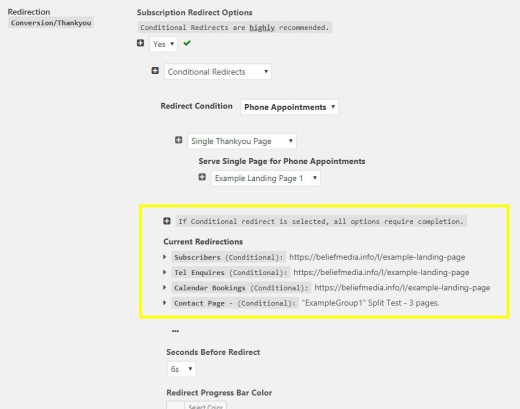Click the plus icon beside Yes dropdown
This screenshot has height=409, width=520.
click(x=140, y=43)
